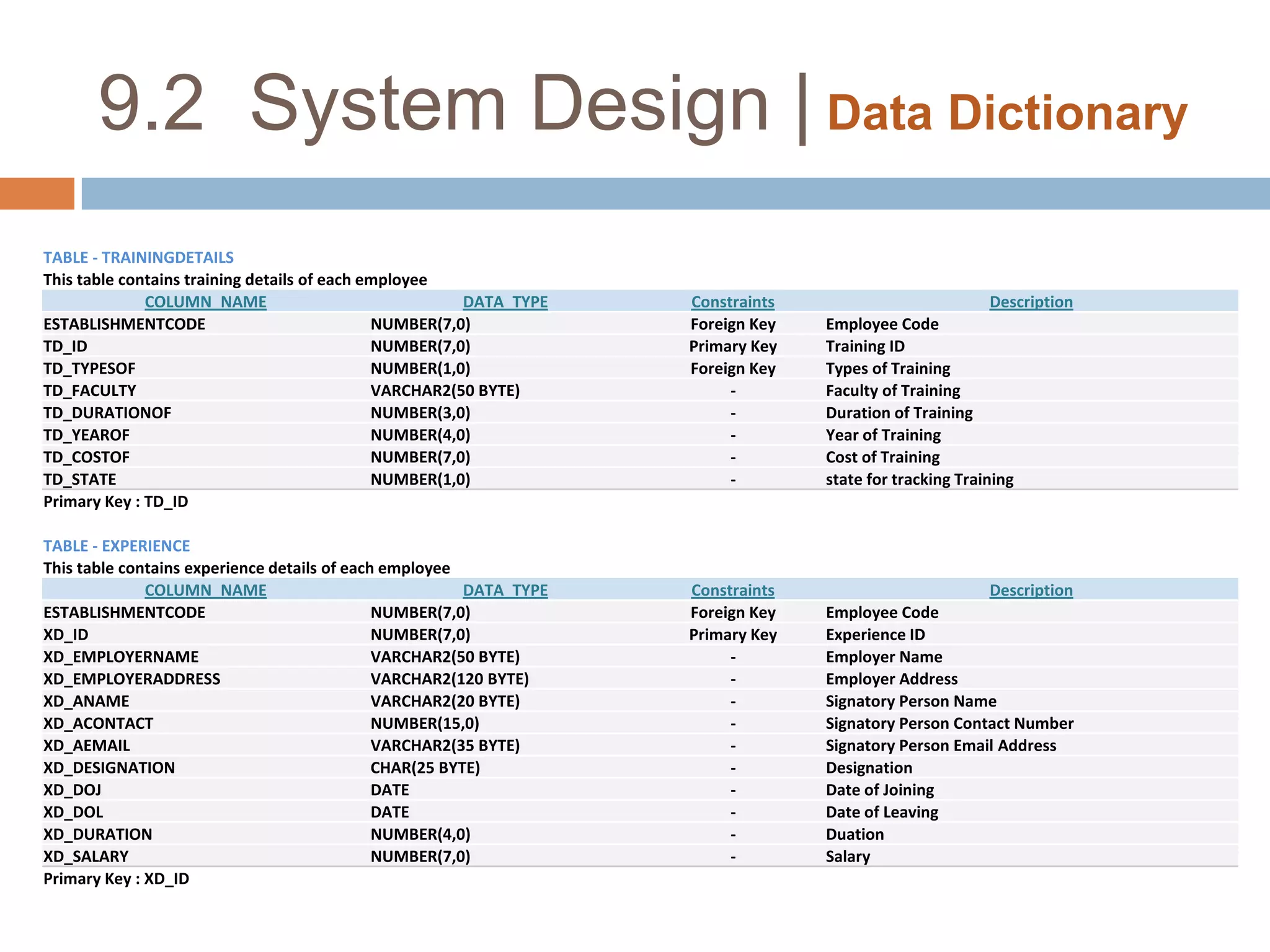The height and width of the screenshot is (952, 1270).
Task: Select the XD_DURATION column name cell
Action: (97, 835)
